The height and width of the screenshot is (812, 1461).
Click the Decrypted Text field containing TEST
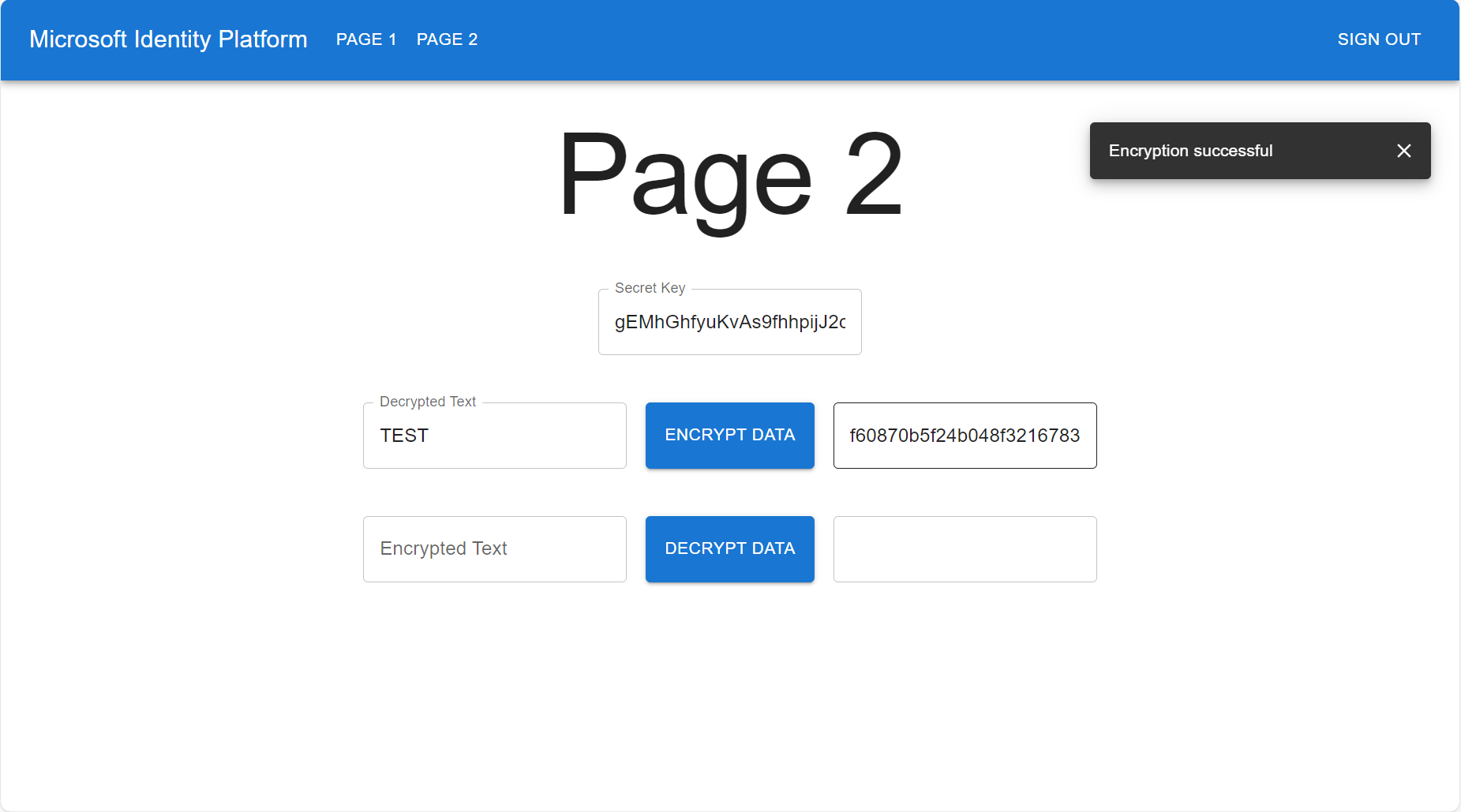point(495,436)
